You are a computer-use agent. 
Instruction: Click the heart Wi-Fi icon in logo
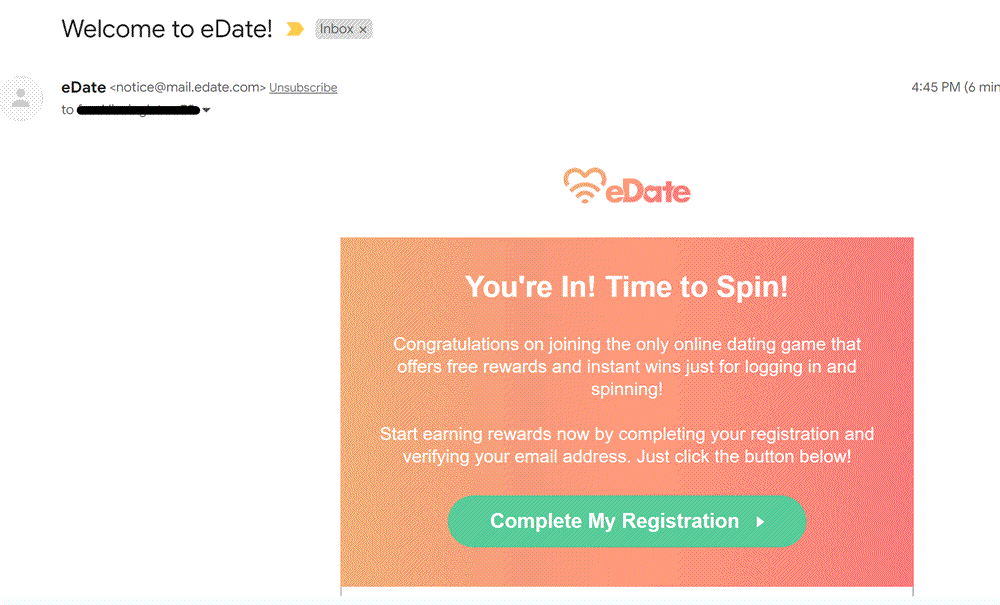(x=584, y=186)
